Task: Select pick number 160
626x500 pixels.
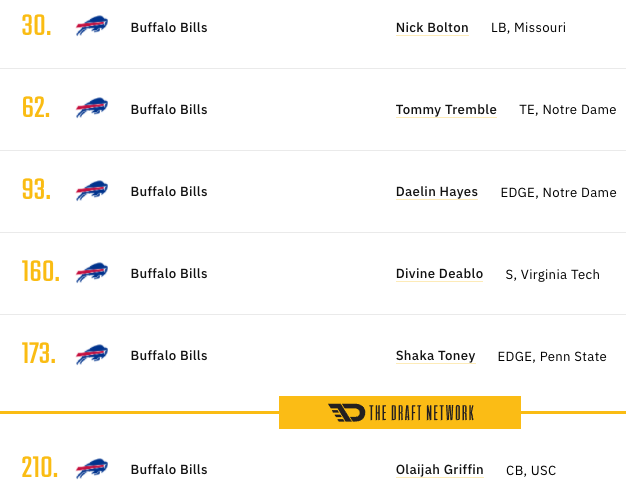Action: tap(41, 271)
